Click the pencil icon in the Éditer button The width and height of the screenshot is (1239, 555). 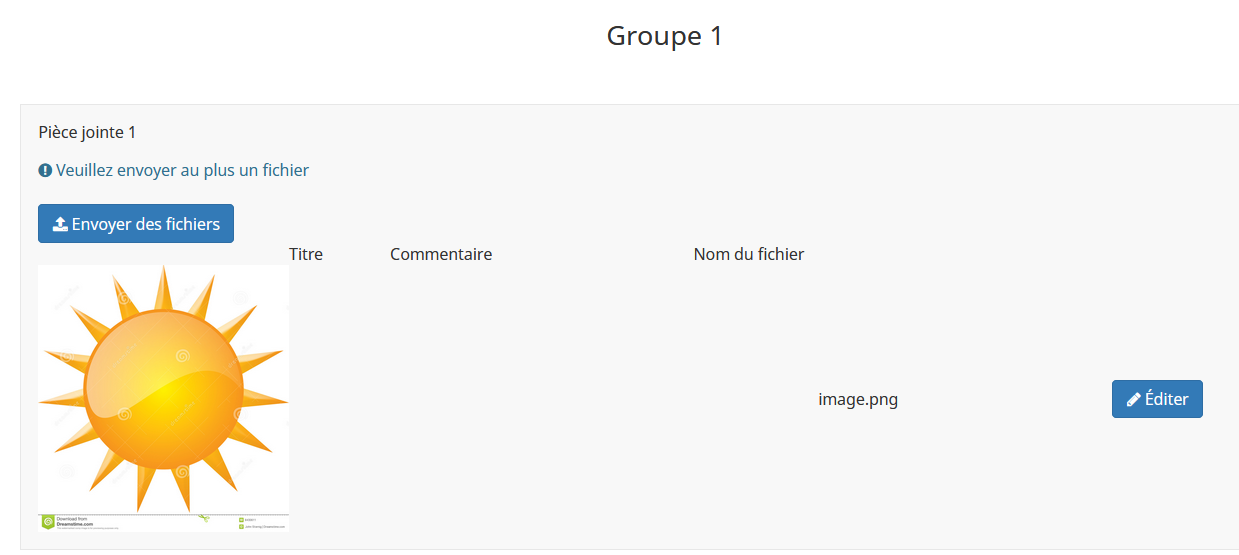[x=1133, y=399]
